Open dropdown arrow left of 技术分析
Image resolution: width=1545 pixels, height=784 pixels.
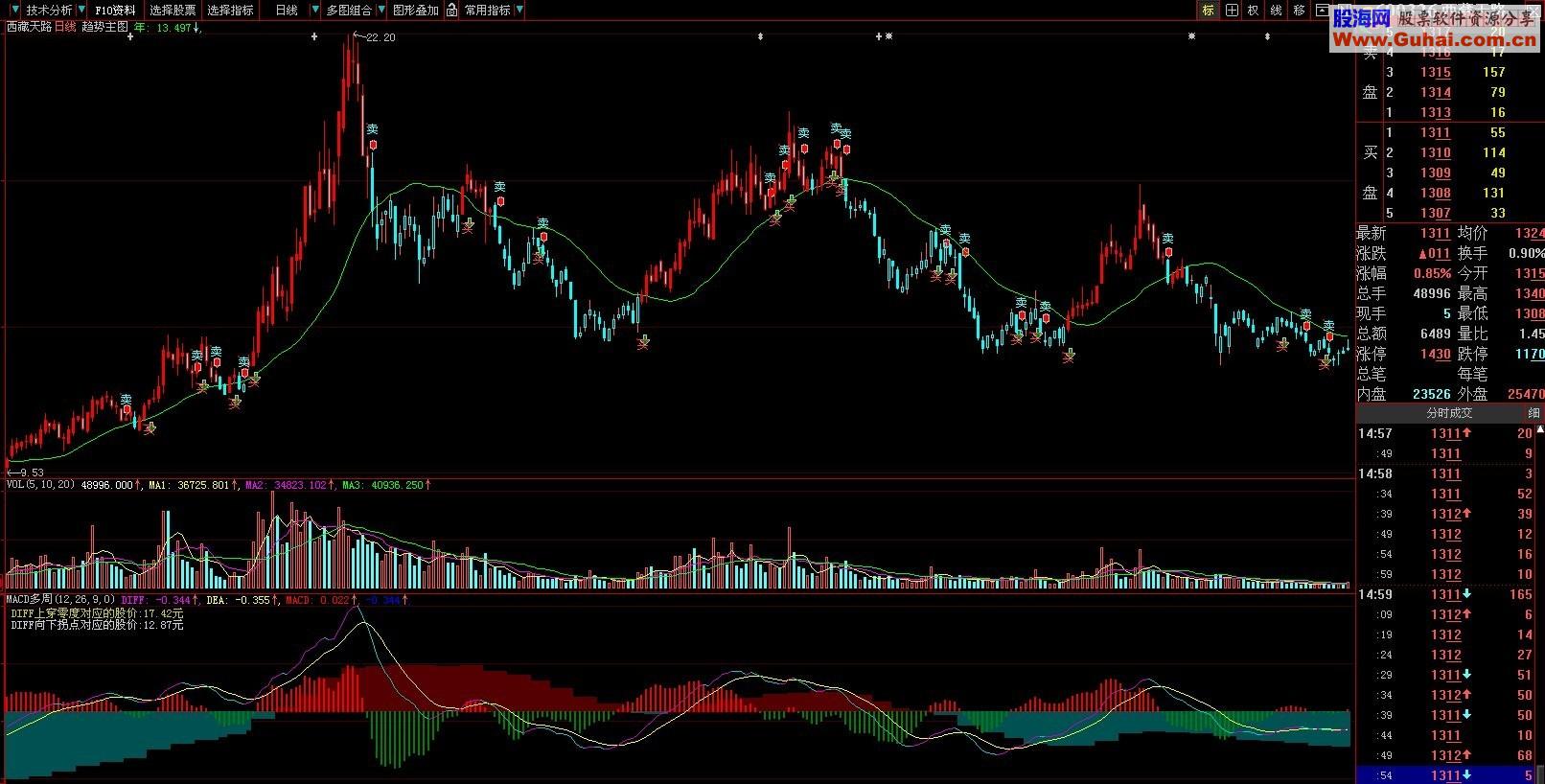(14, 10)
